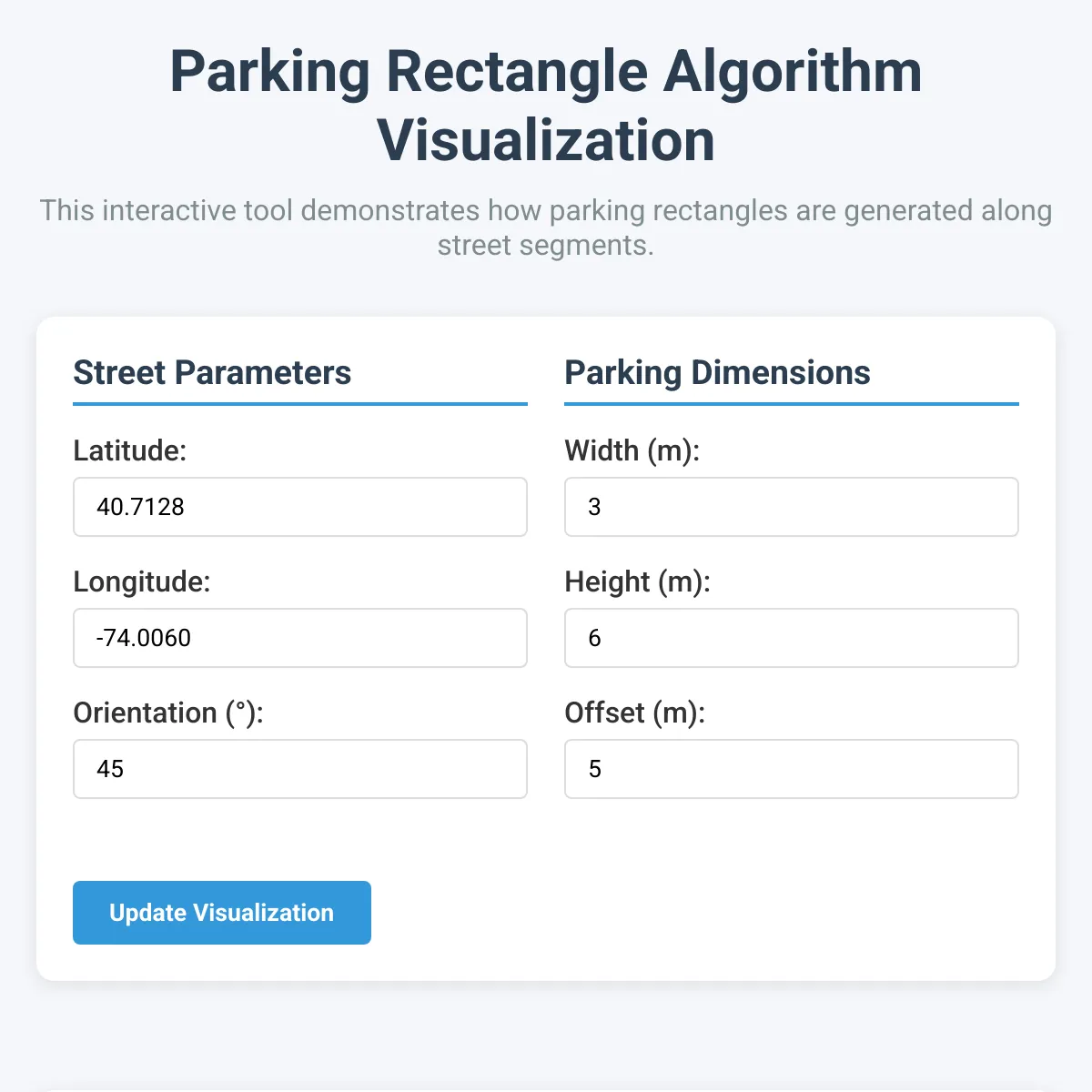Select the Longitude value -74.0060

(300, 638)
